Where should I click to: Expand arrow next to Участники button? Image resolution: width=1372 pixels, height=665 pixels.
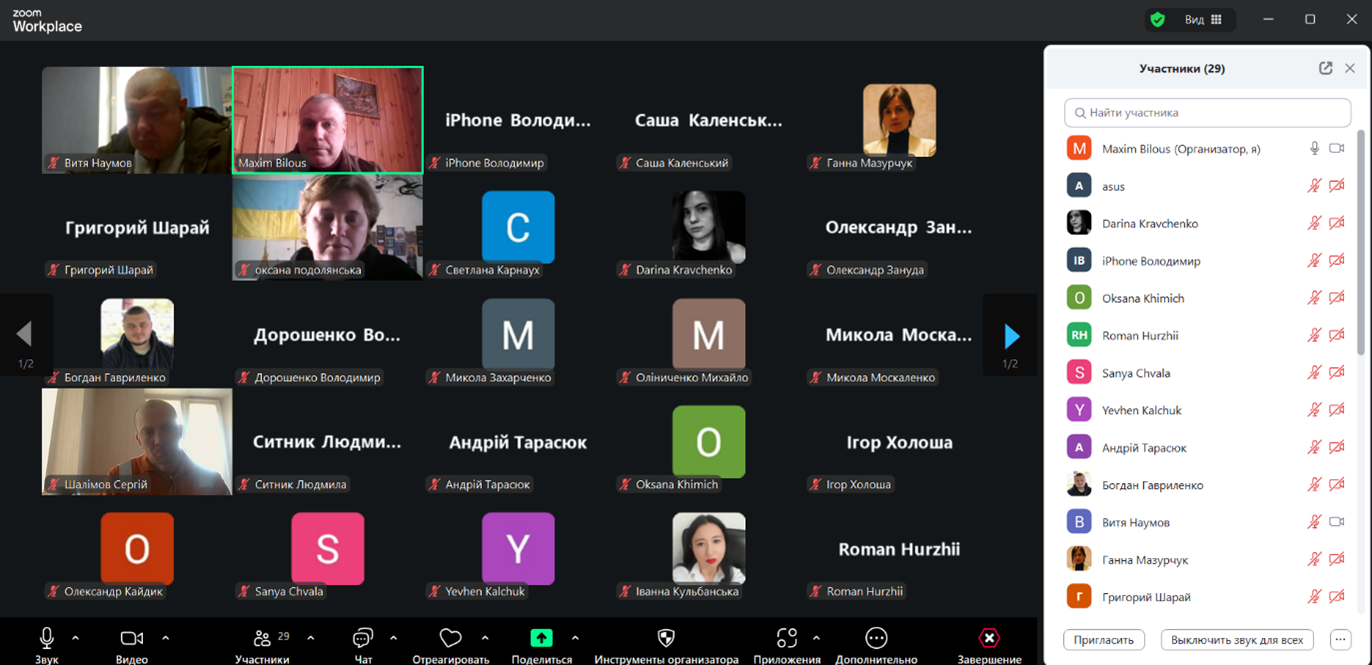tap(311, 638)
